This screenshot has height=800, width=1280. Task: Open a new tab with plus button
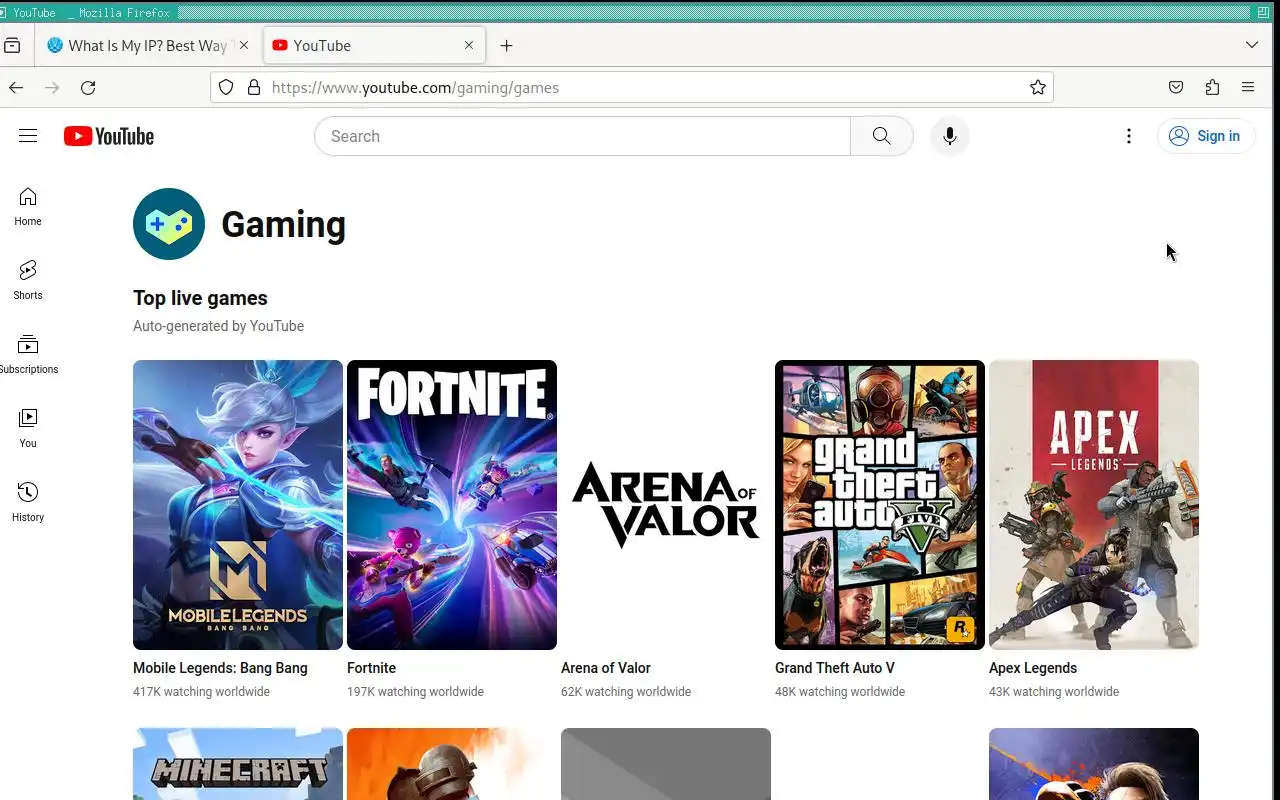pyautogui.click(x=507, y=46)
